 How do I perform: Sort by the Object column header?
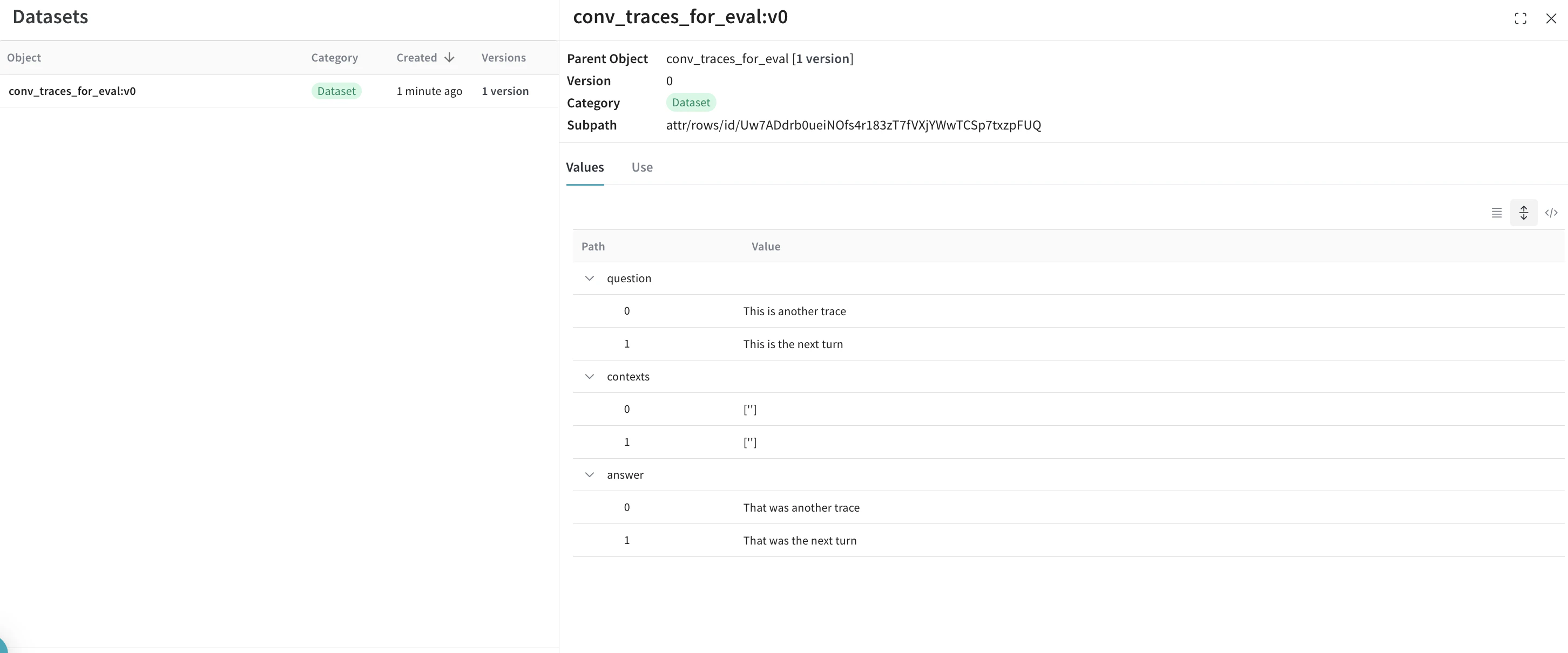click(x=24, y=58)
